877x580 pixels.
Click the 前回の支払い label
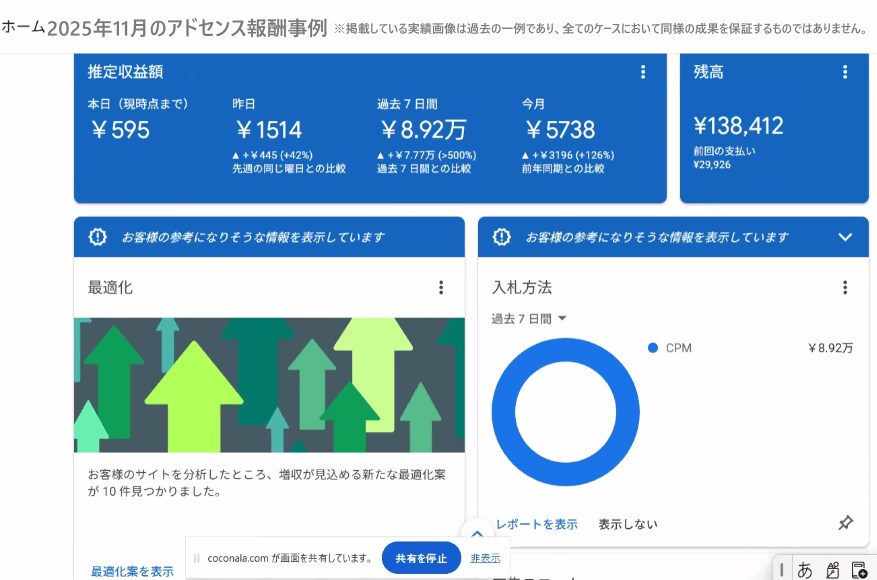tap(724, 151)
